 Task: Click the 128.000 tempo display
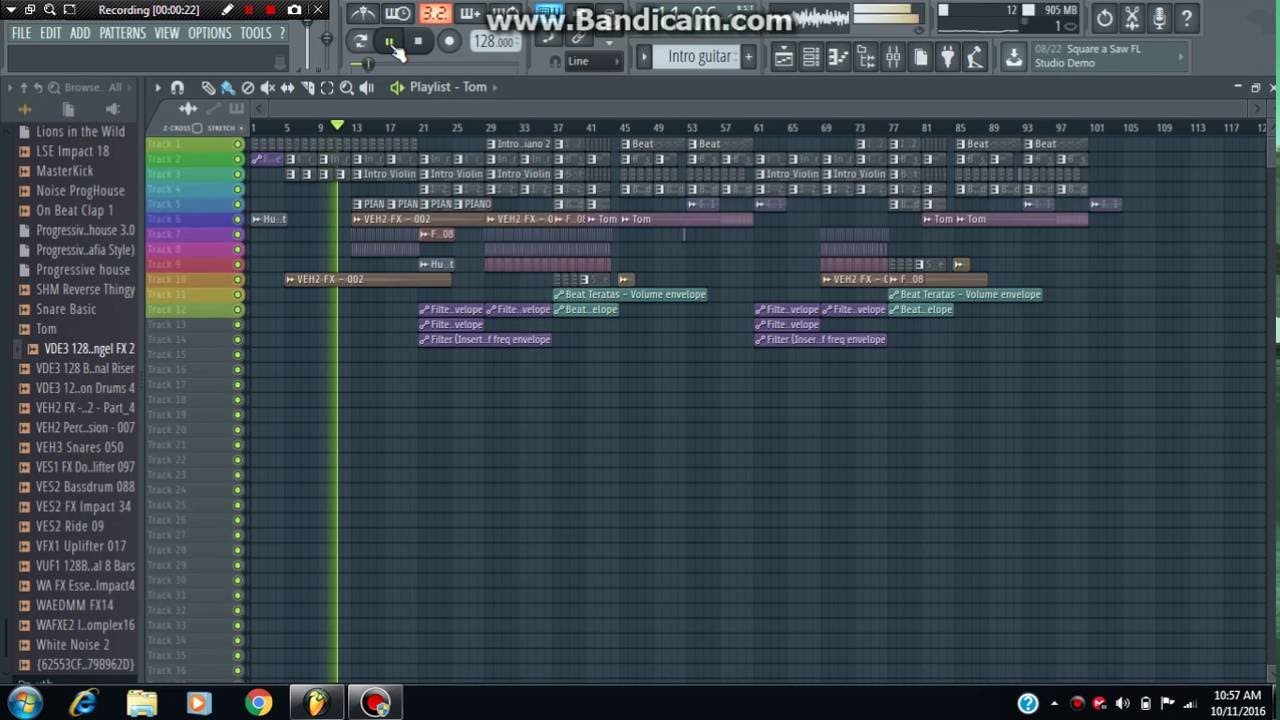493,42
